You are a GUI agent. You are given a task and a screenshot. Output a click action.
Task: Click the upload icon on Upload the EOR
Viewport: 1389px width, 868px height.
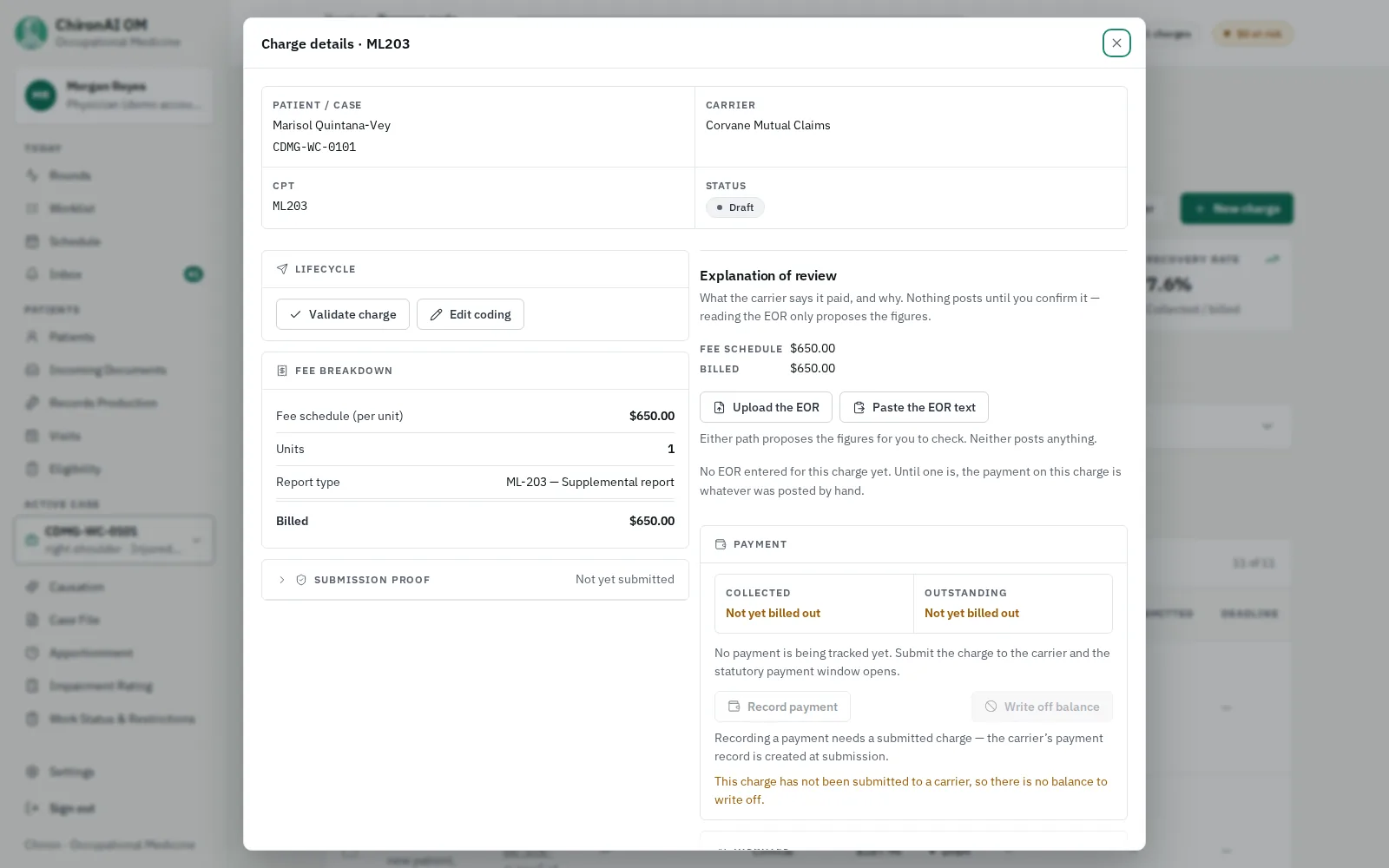point(719,407)
